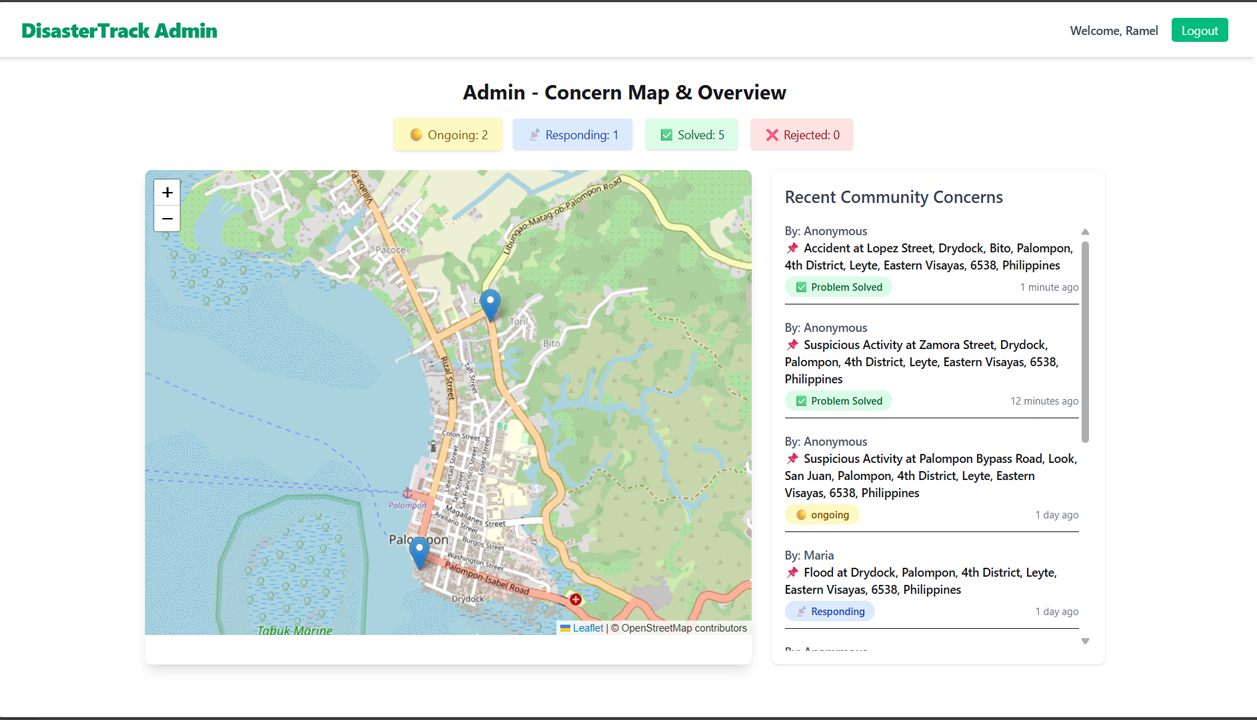Screen dimensions: 1257x720
Task: Zoom out on the concern map
Action: 167,219
